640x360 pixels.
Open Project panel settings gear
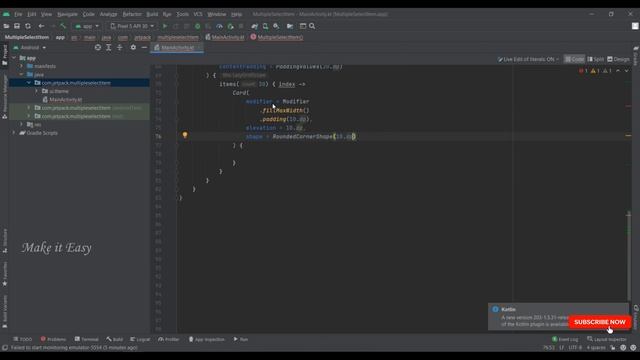[x=133, y=48]
